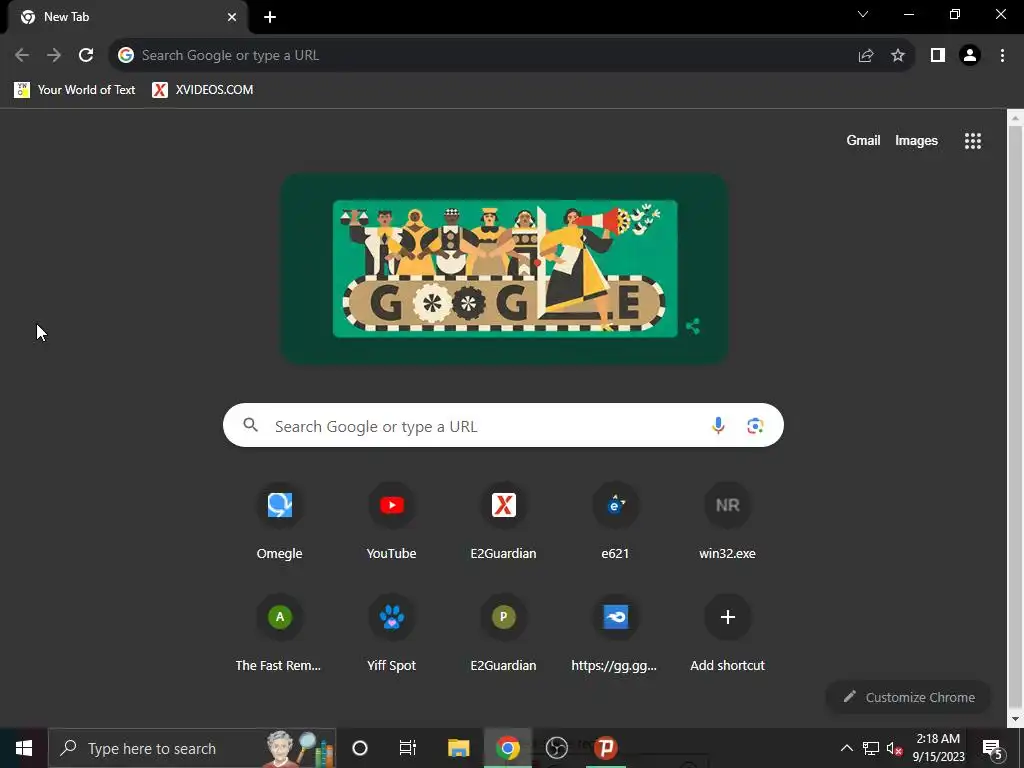Open Your World of Text bookmark
Viewport: 1024px width, 768px height.
click(x=74, y=90)
